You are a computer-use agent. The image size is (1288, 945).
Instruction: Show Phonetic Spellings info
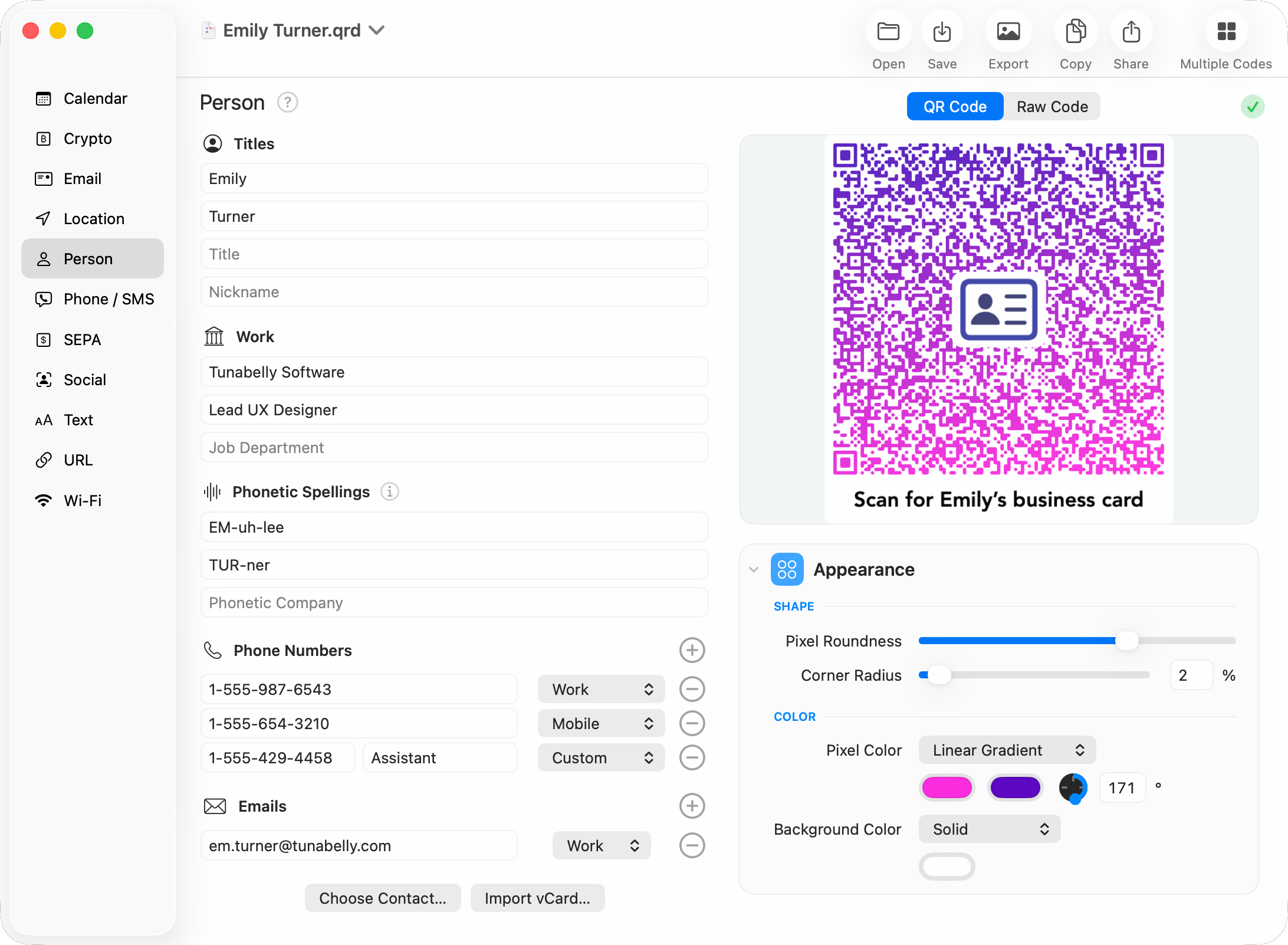pos(389,491)
